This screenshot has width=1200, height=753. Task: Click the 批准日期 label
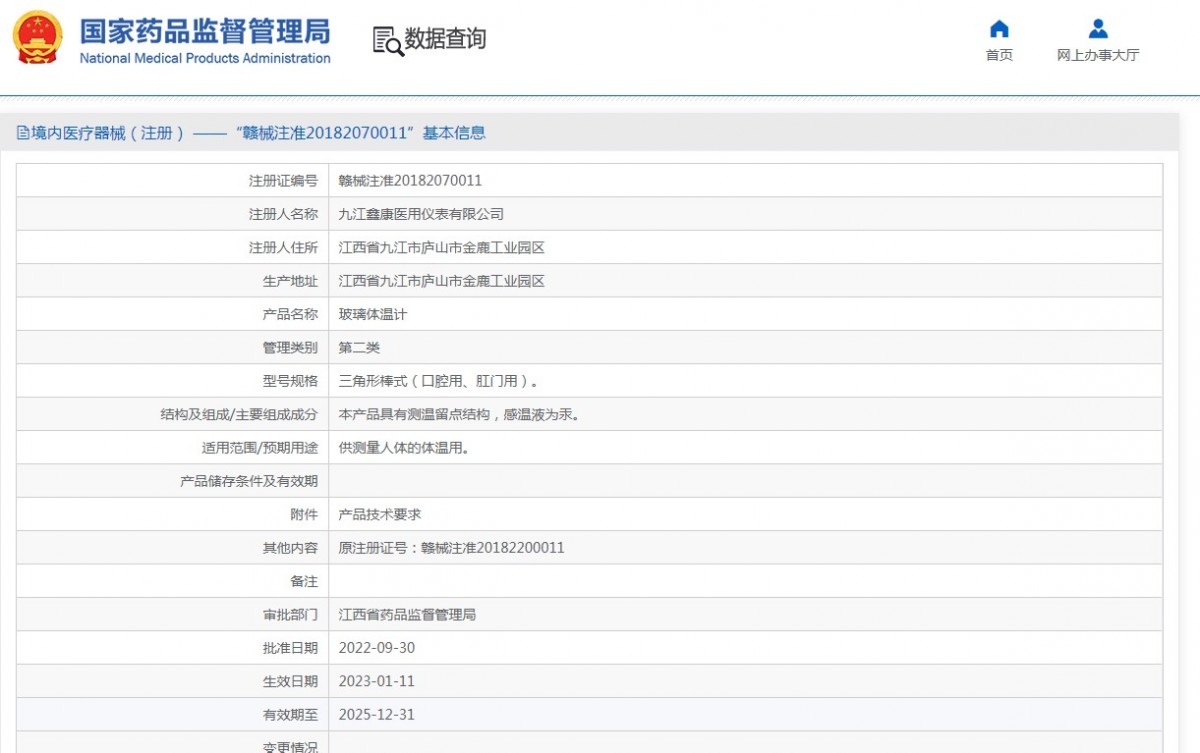(x=290, y=648)
